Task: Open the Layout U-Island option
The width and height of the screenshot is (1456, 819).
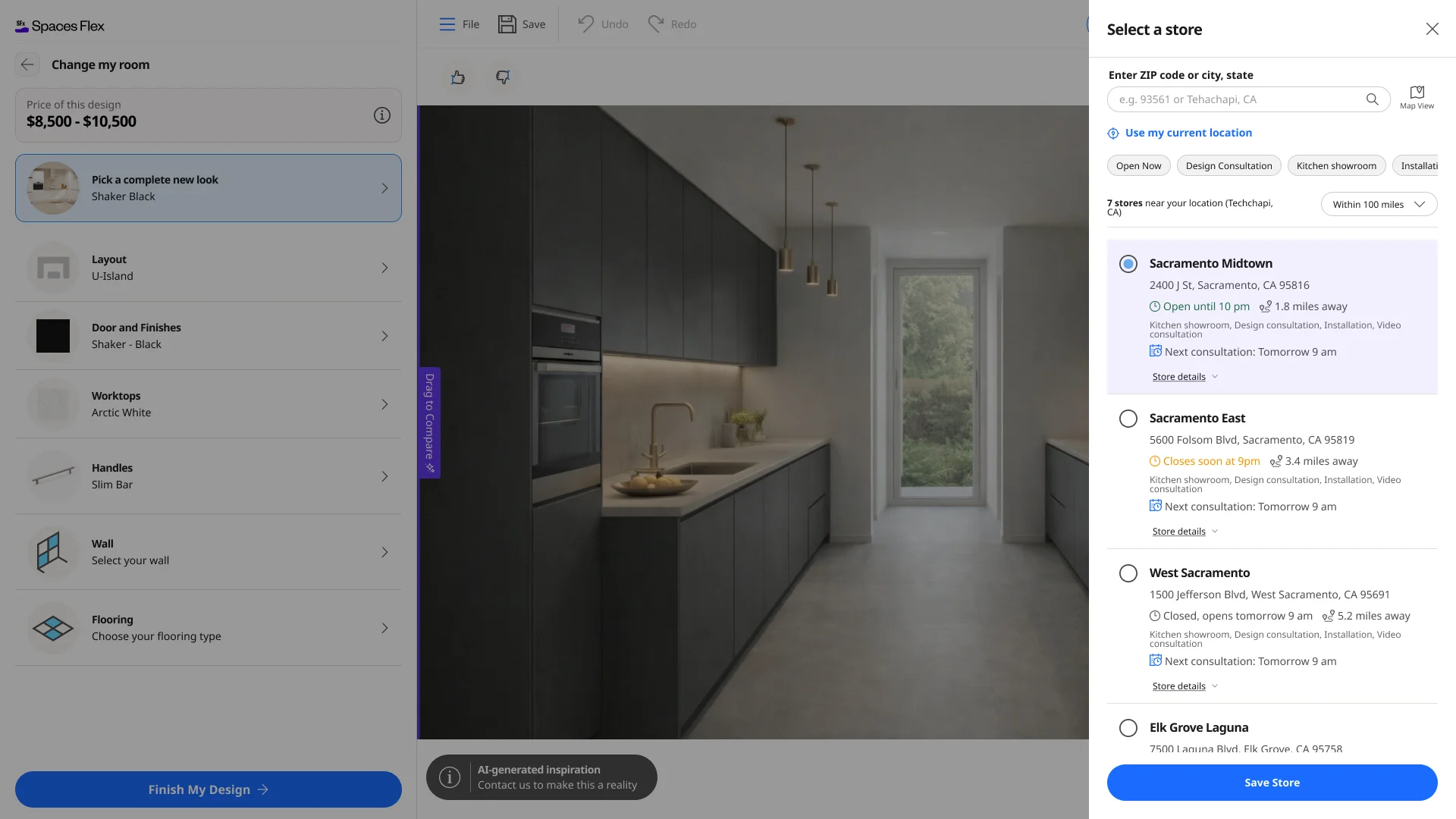Action: (209, 268)
